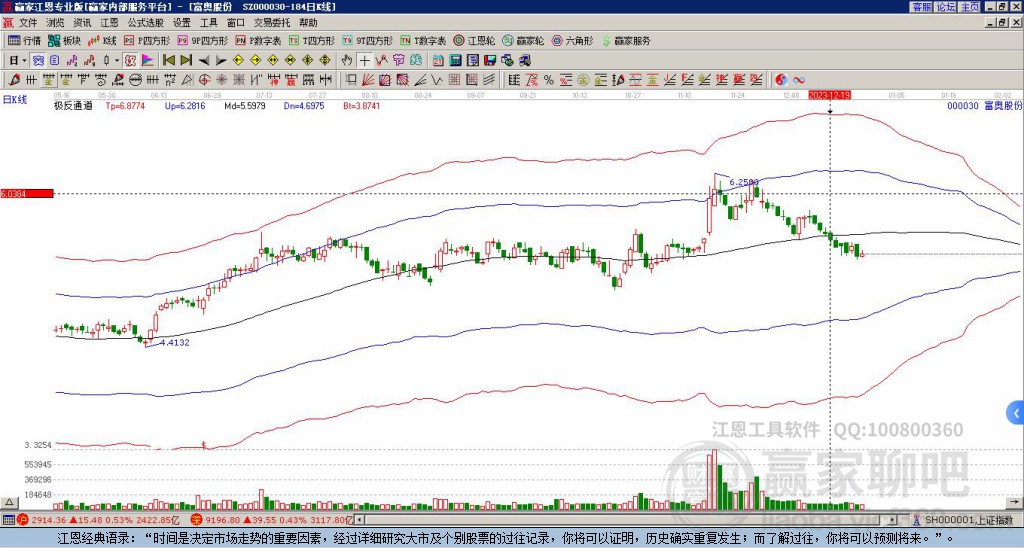Expand the 日 period dropdown

[x=25, y=61]
